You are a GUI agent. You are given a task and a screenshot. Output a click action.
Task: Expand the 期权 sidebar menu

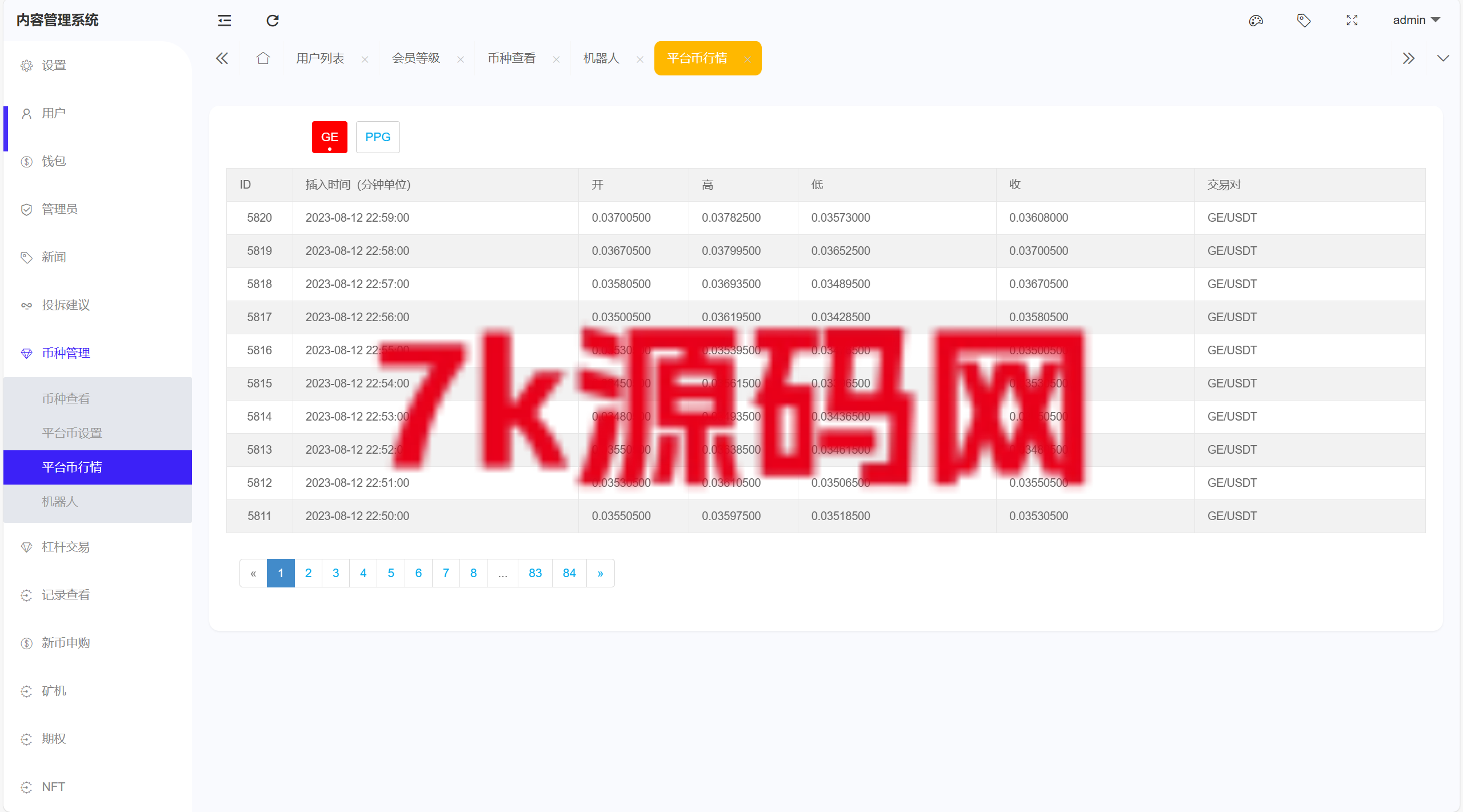[x=98, y=739]
